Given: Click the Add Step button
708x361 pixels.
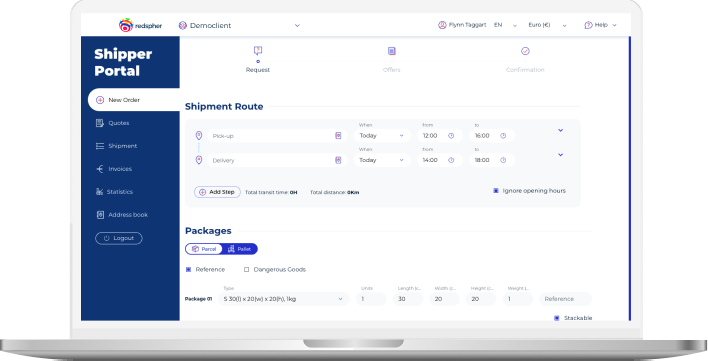Looking at the screenshot, I should [x=217, y=192].
